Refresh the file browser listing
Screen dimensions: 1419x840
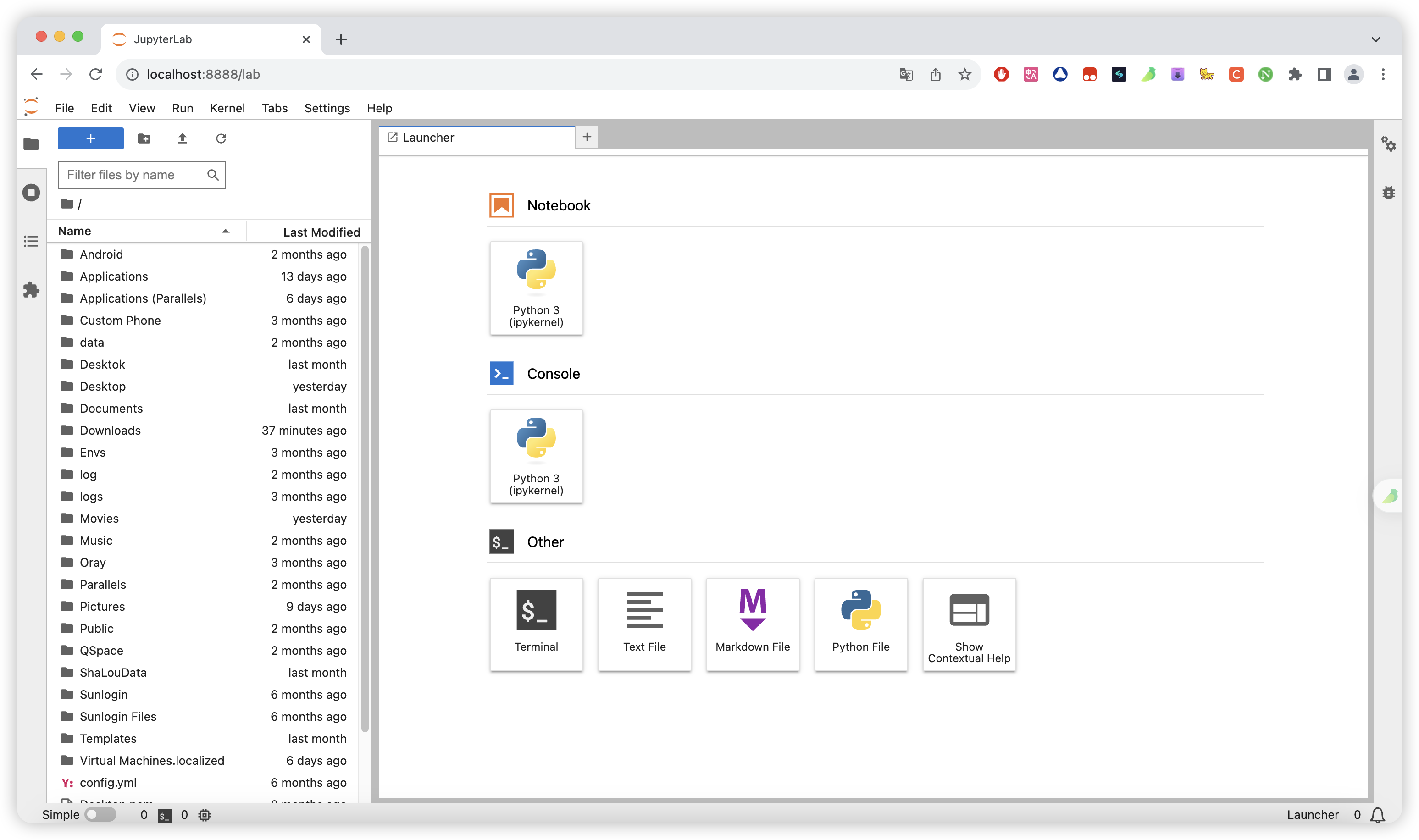click(221, 138)
